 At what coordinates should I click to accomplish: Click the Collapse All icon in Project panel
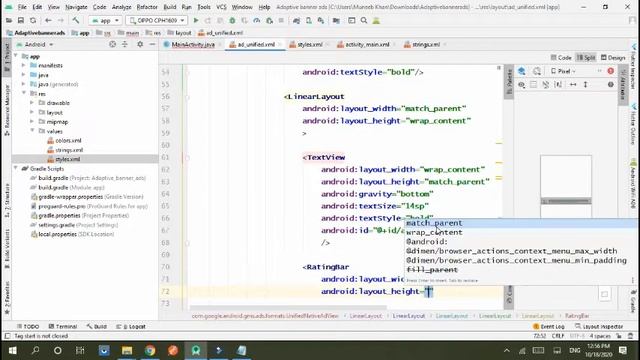click(125, 44)
